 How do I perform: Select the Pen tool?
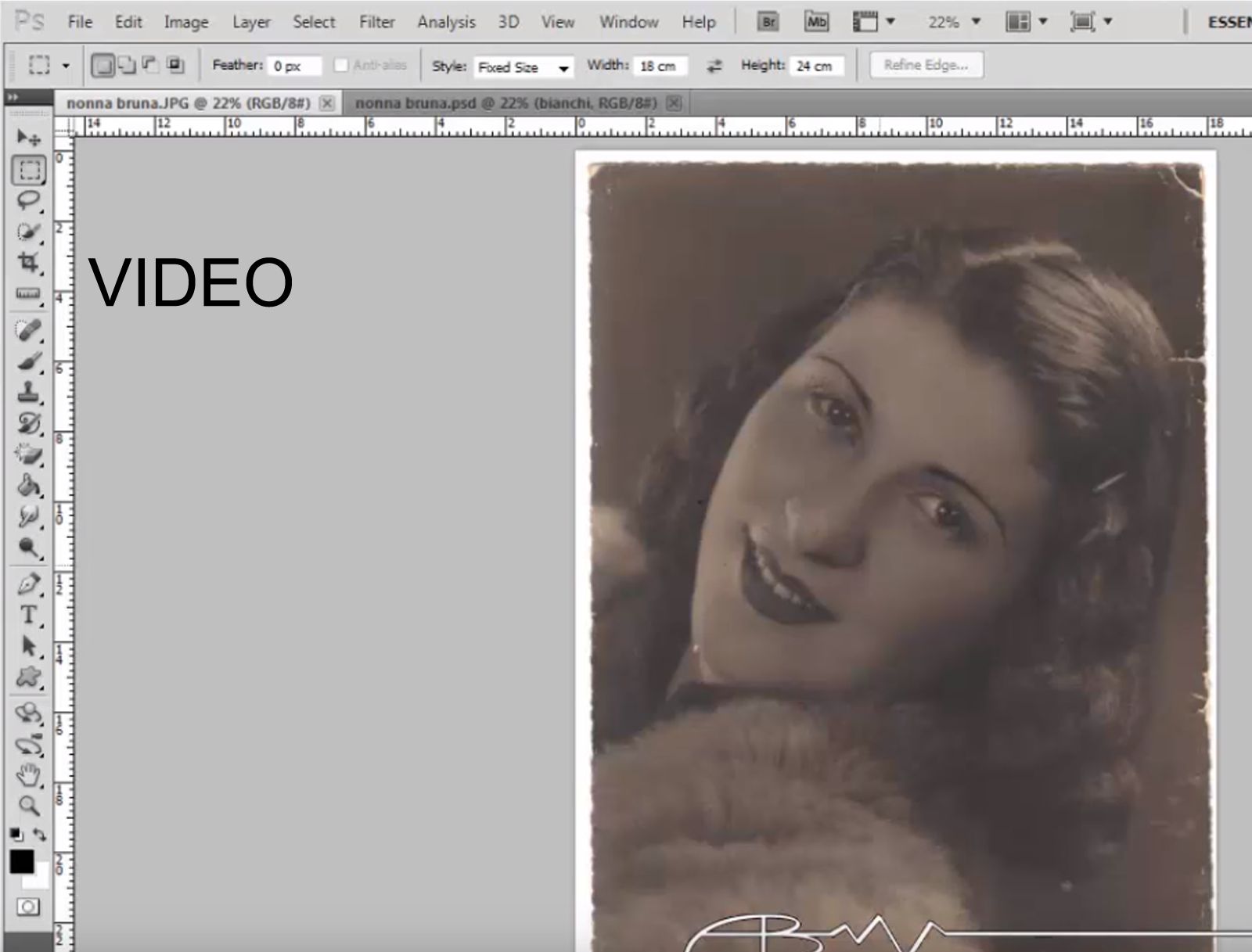click(29, 584)
